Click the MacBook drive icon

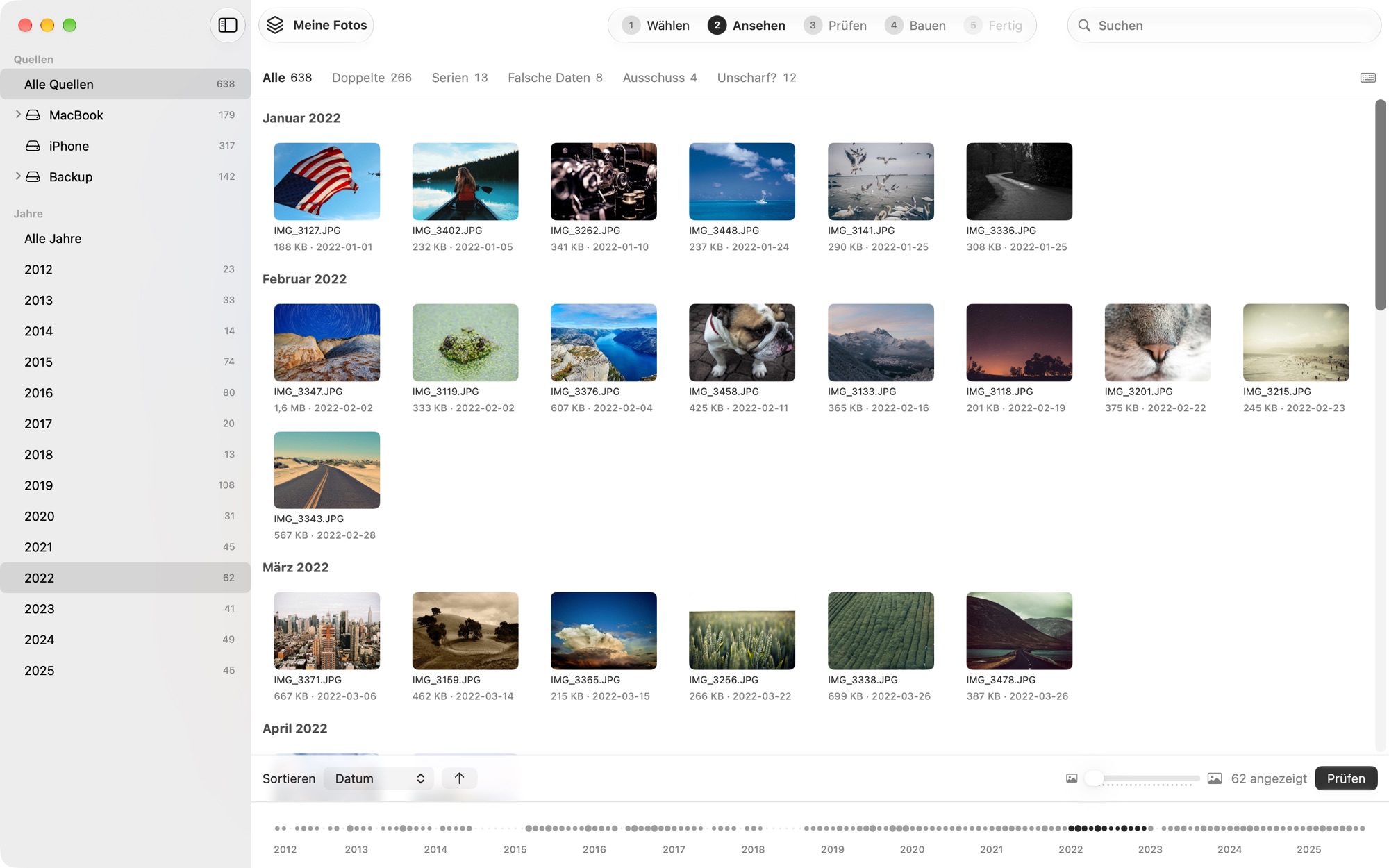pos(33,115)
